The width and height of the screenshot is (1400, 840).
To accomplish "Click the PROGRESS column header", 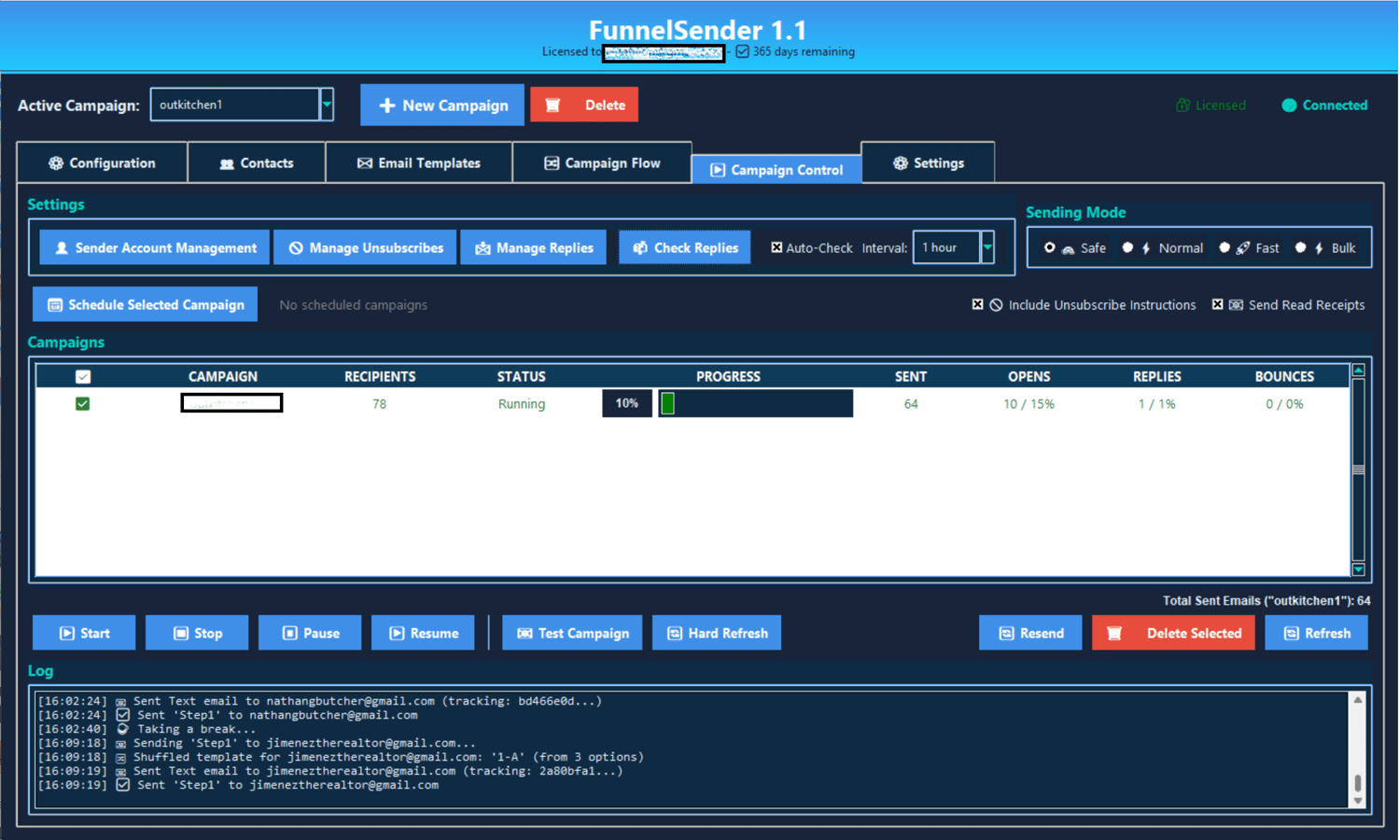I will pos(728,377).
